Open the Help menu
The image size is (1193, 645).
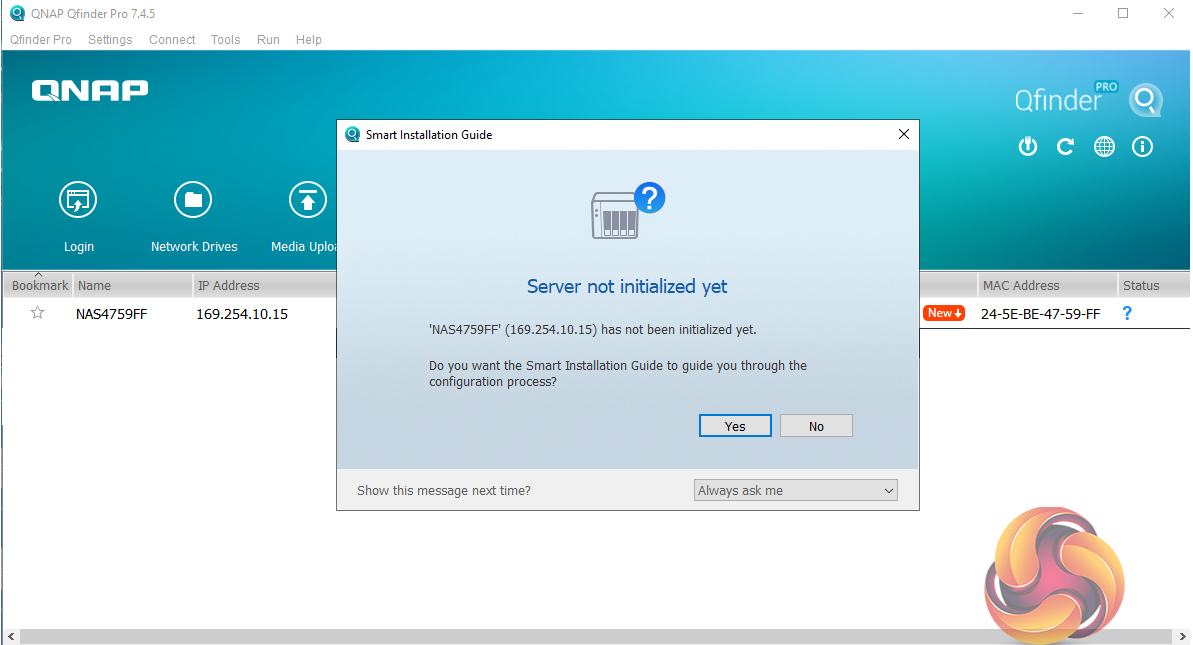[x=308, y=40]
